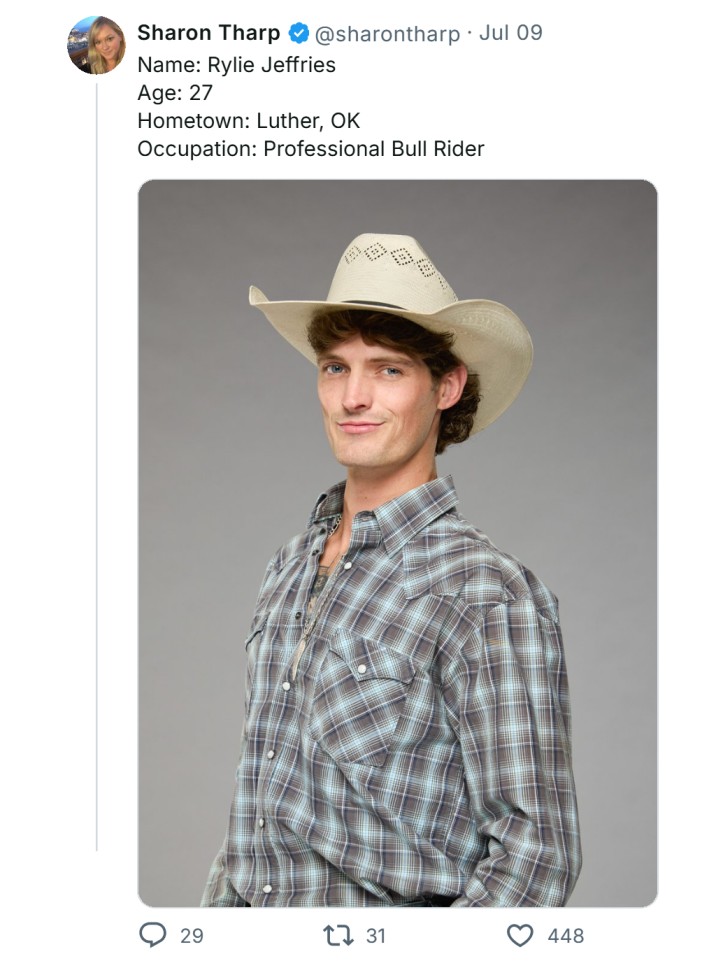Screen dimensions: 723x968
Task: Click the reply speech bubble icon
Action: (153, 935)
